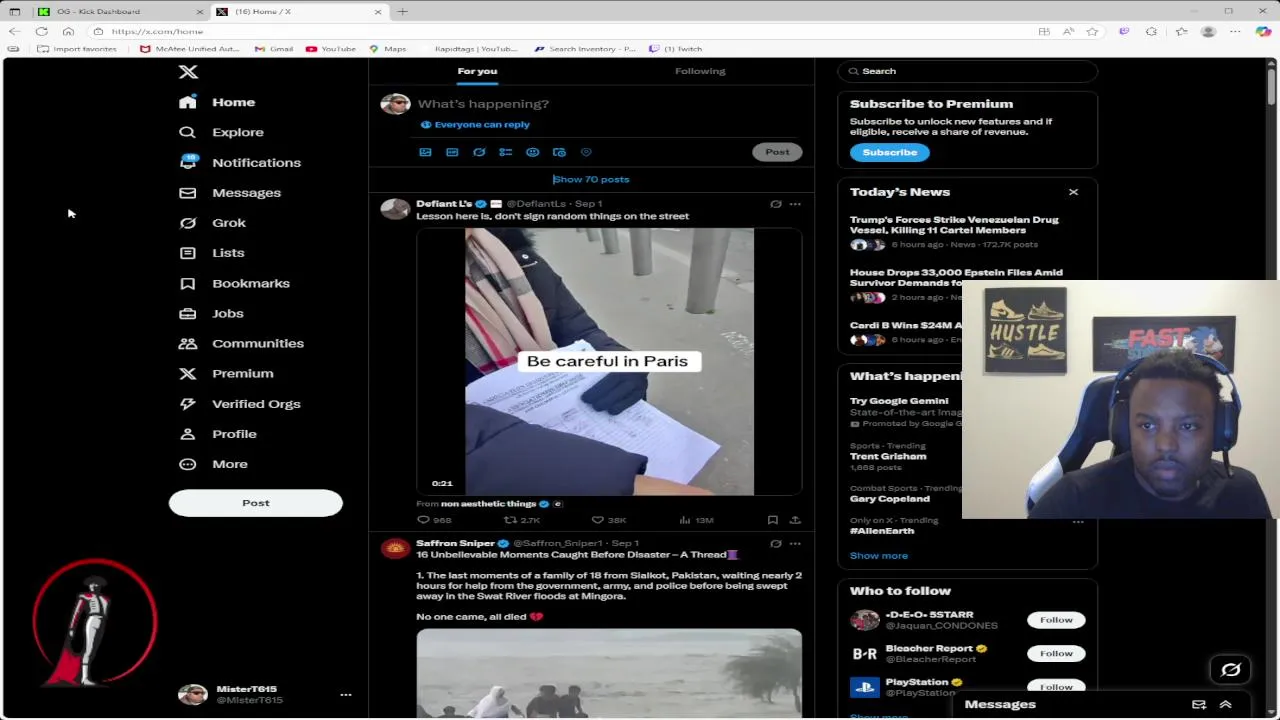Open the Jobs briefcase icon
The height and width of the screenshot is (720, 1280).
point(187,313)
